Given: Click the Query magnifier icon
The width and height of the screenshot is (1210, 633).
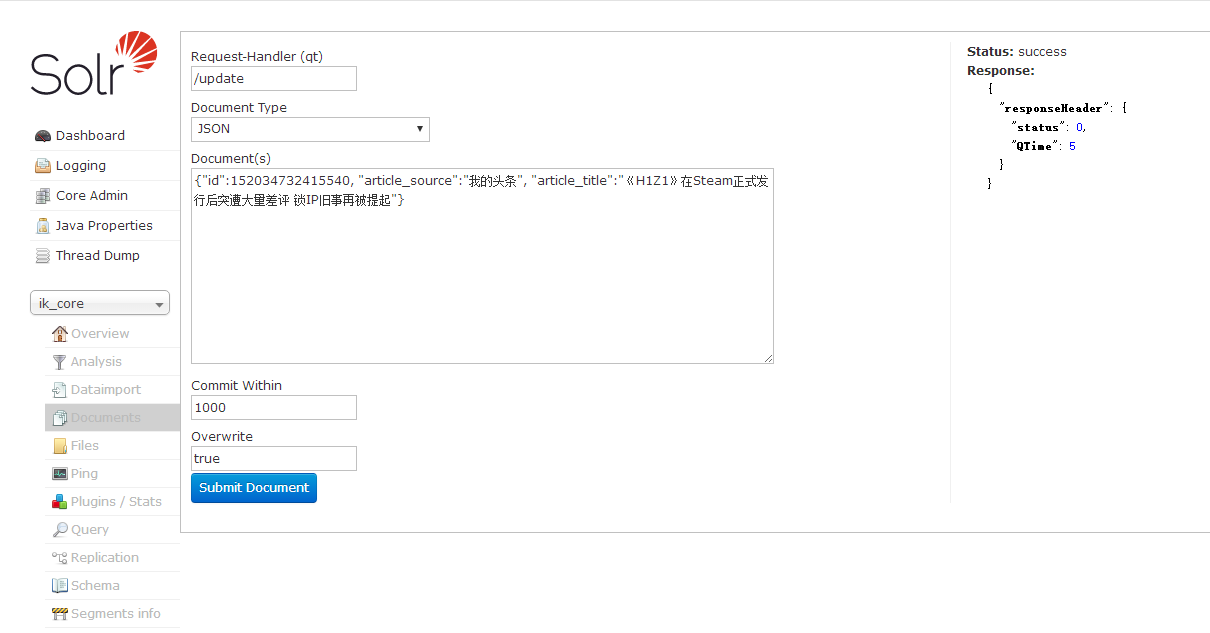Looking at the screenshot, I should pos(60,530).
